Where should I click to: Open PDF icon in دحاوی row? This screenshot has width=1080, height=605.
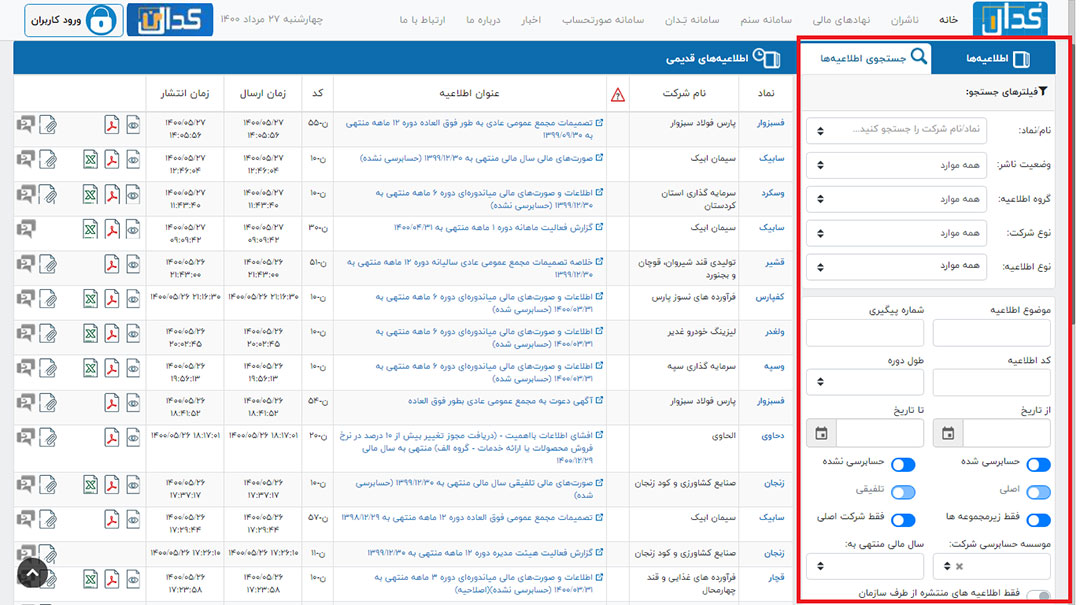click(112, 438)
